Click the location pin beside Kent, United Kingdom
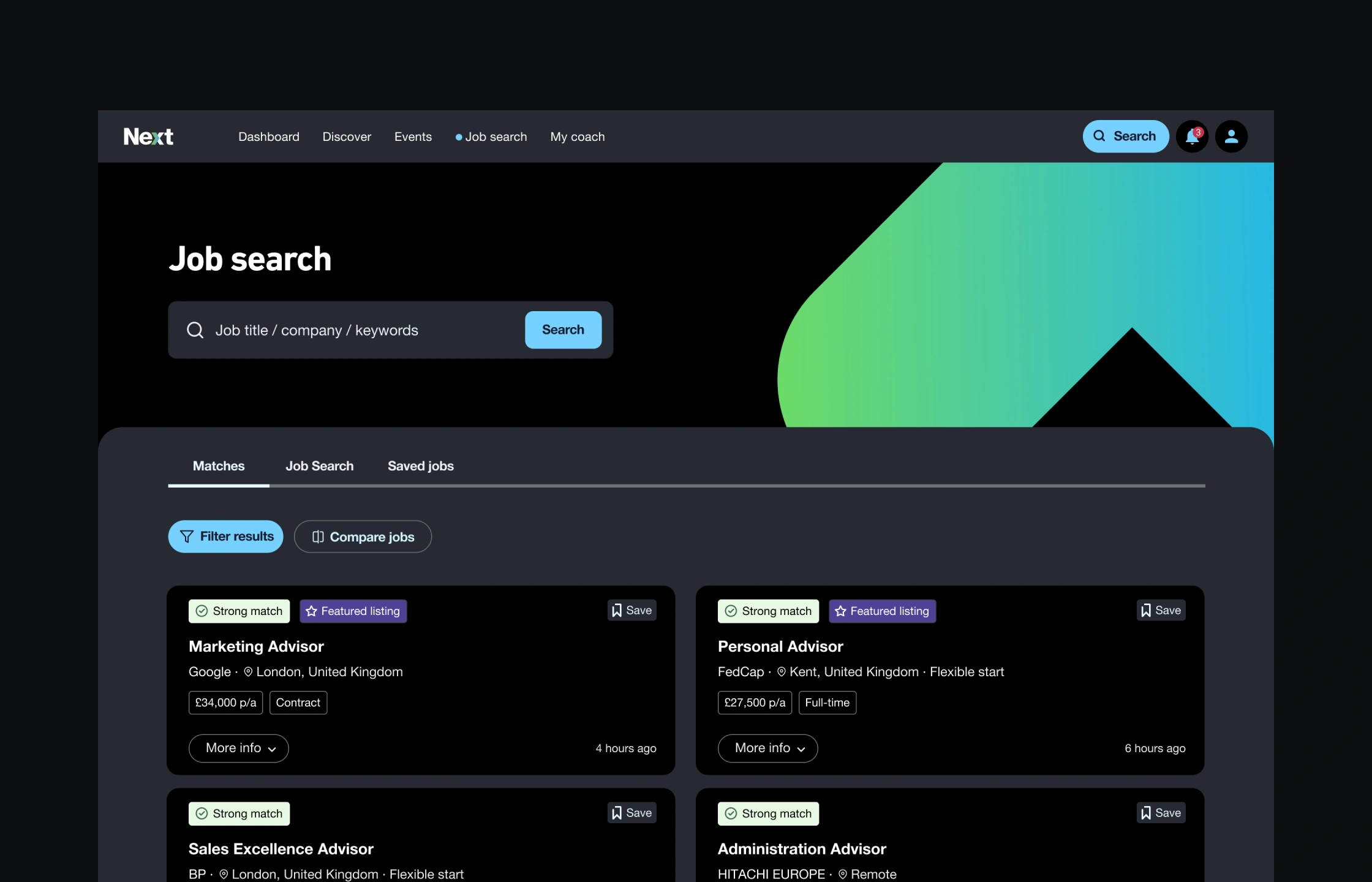This screenshot has height=882, width=1372. coord(781,672)
